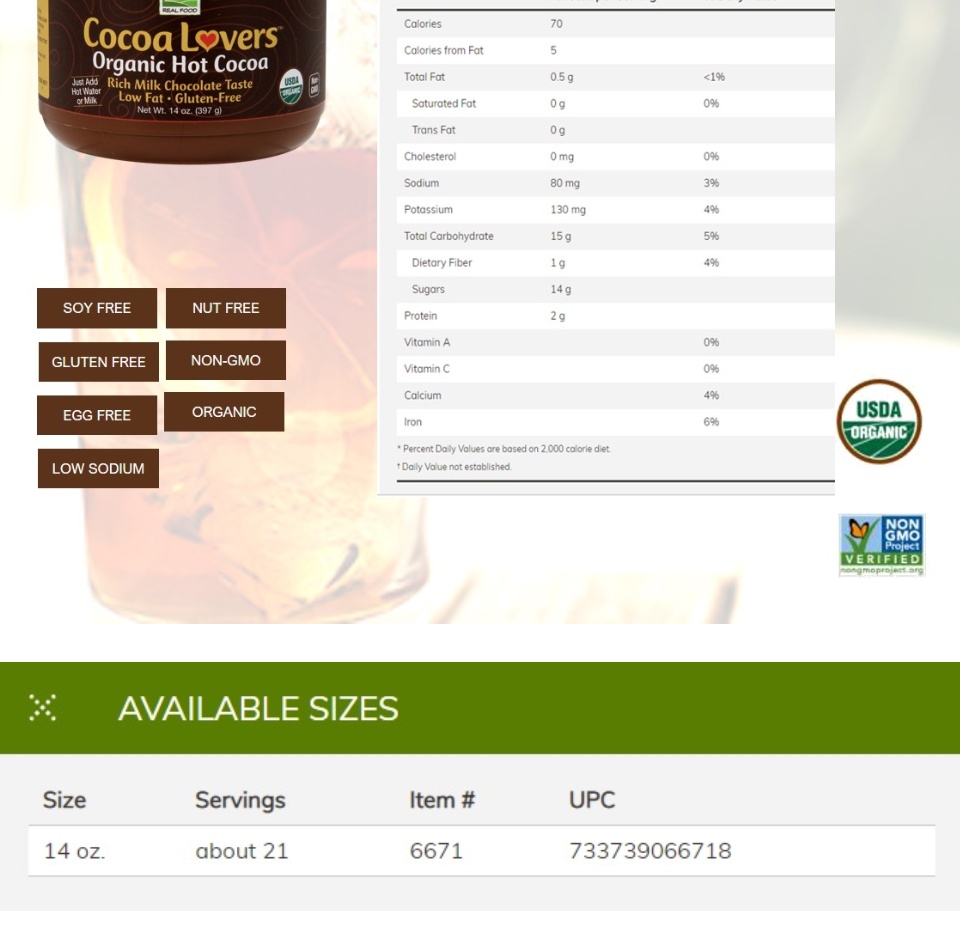The image size is (960, 944).
Task: Click the SOY FREE badge
Action: (97, 308)
